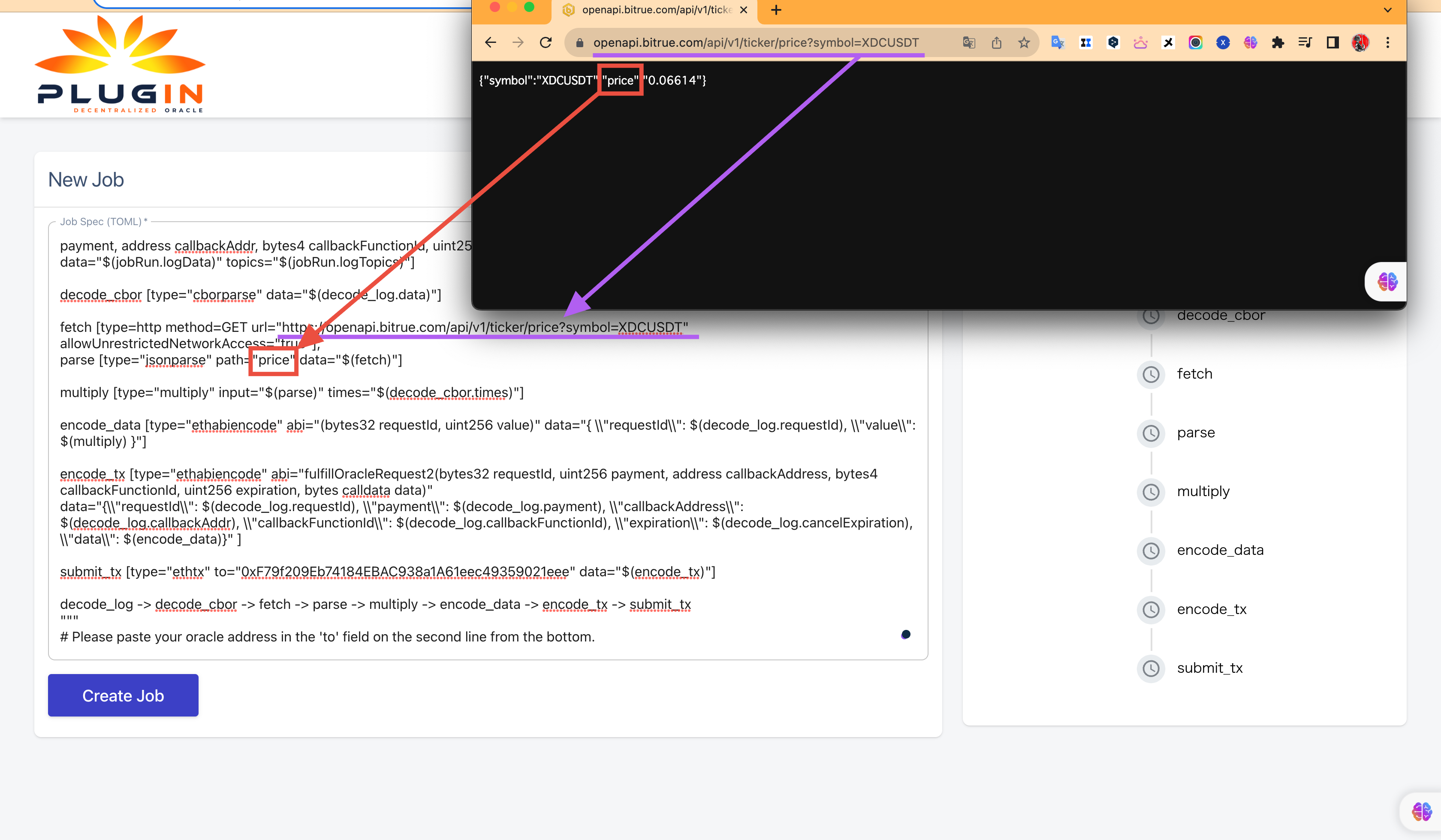Open the brain-shaped AI extension
Viewport: 1441px width, 840px height.
(x=1250, y=42)
